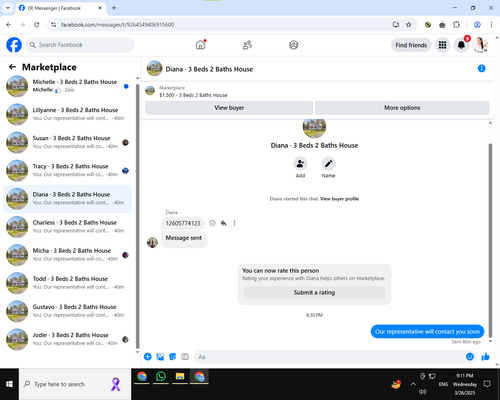Screen dimensions: 500x400
Task: Open more actions plus icon in composer
Action: point(147,357)
